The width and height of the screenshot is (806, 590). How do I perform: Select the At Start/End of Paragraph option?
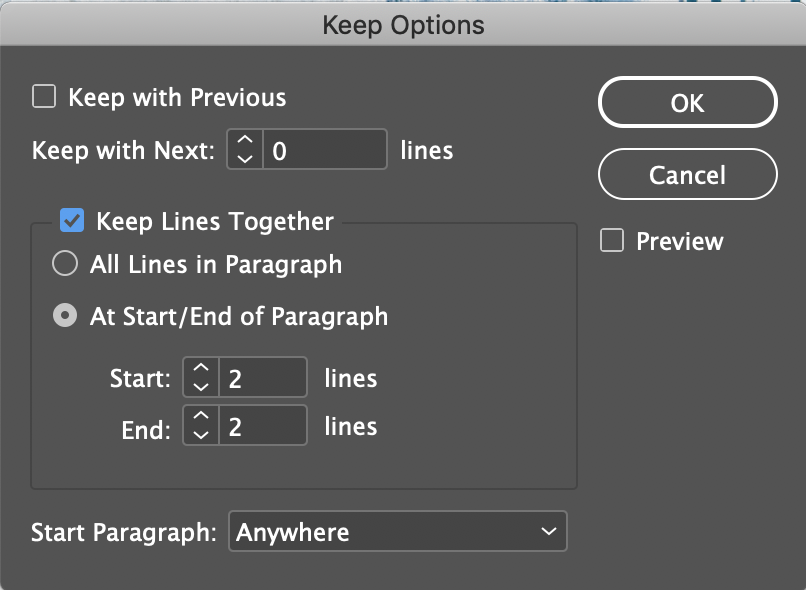(x=63, y=315)
